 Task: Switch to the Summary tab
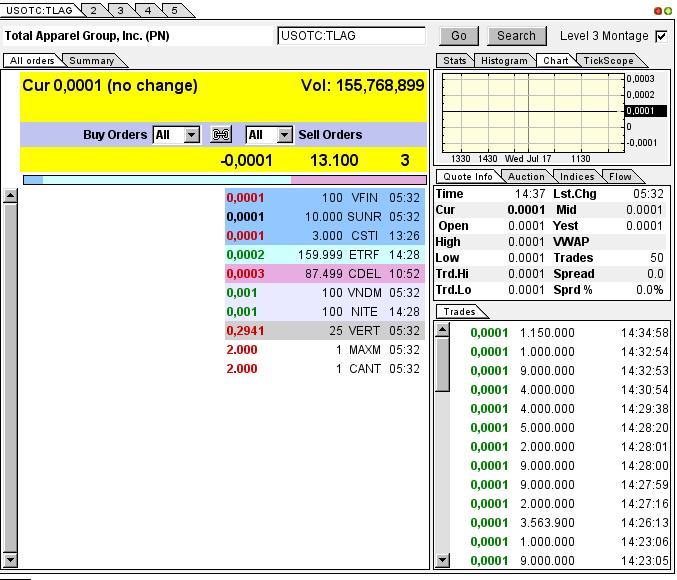tap(91, 61)
